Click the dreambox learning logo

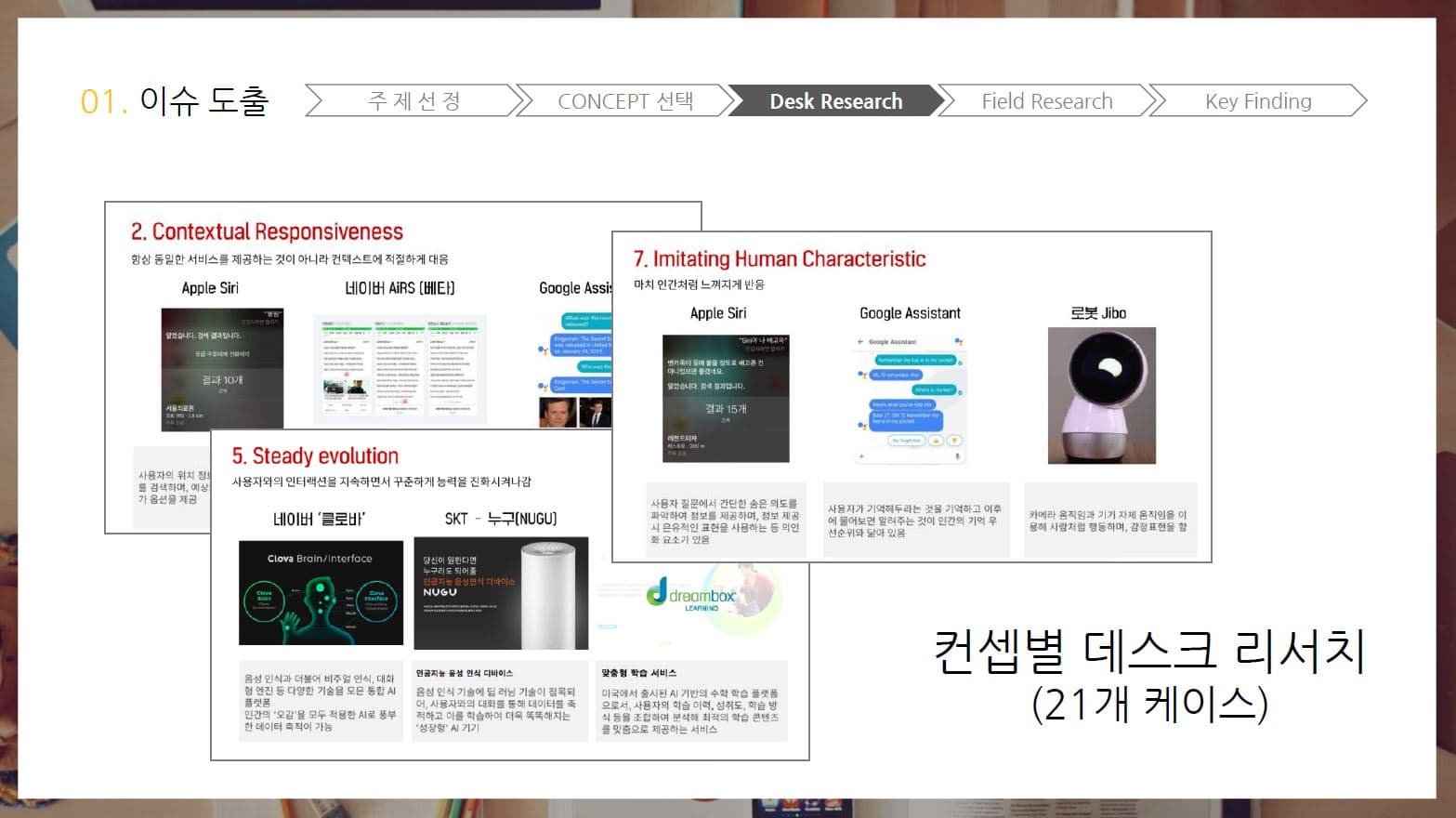(693, 594)
